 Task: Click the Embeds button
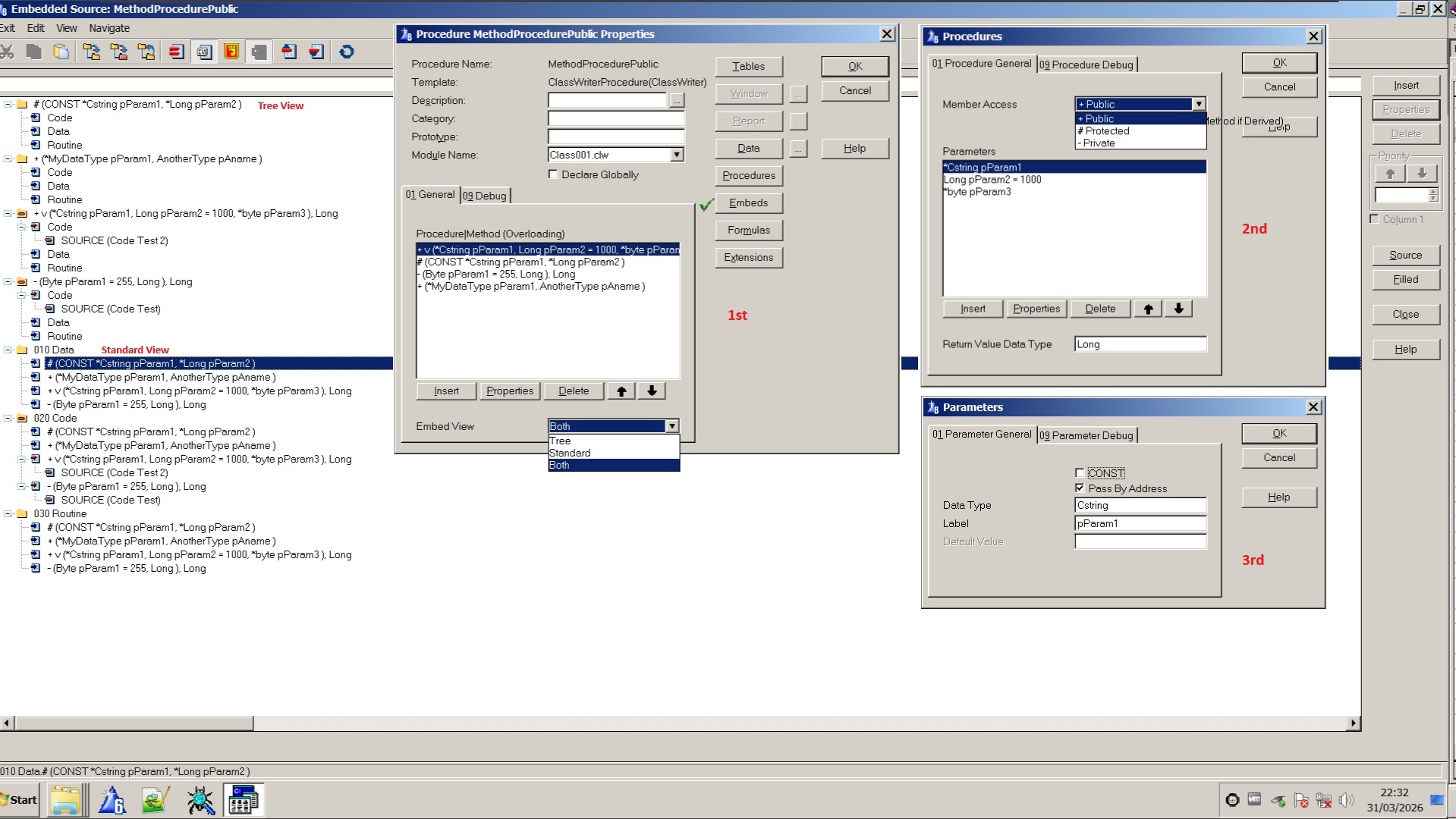pyautogui.click(x=748, y=202)
